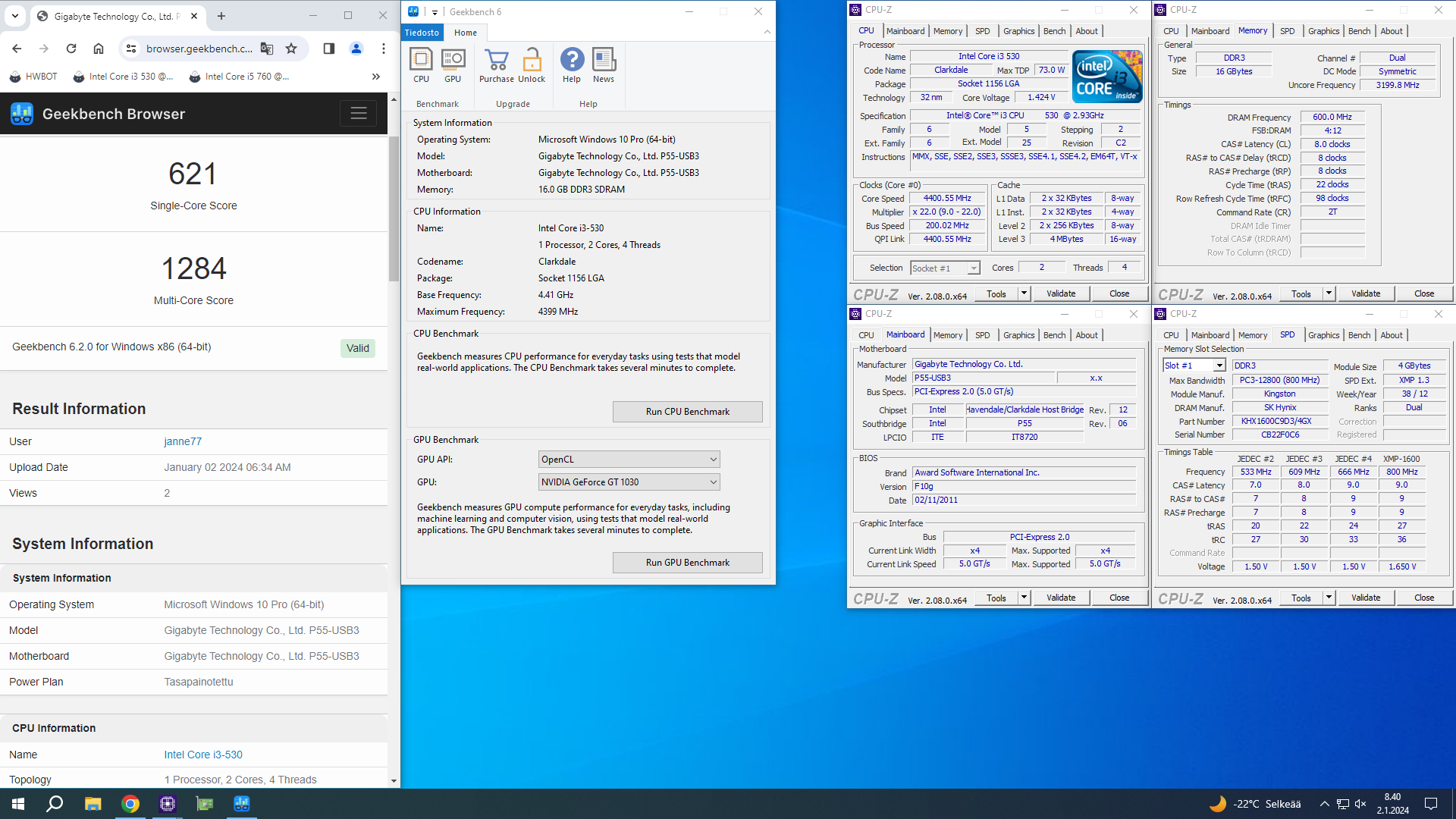Open the Geekbench Browser hamburger menu
1456x819 pixels.
[359, 114]
